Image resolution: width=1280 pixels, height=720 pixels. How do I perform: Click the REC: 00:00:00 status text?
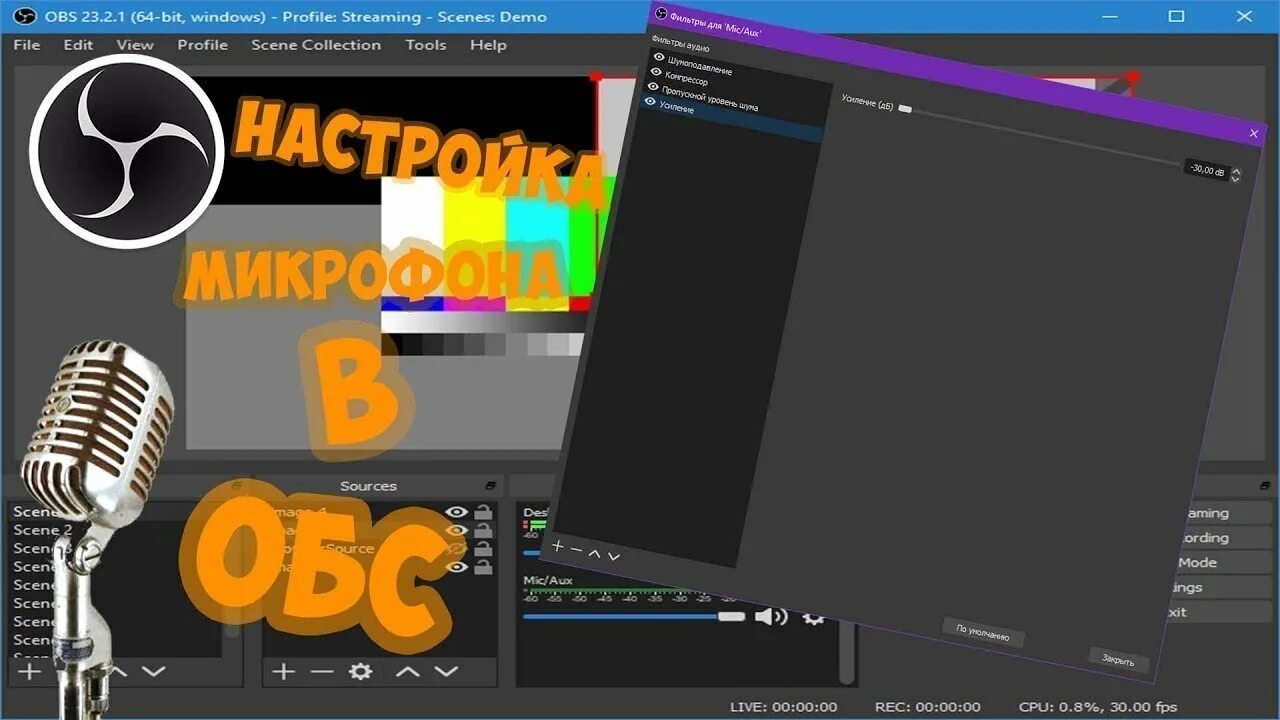927,707
